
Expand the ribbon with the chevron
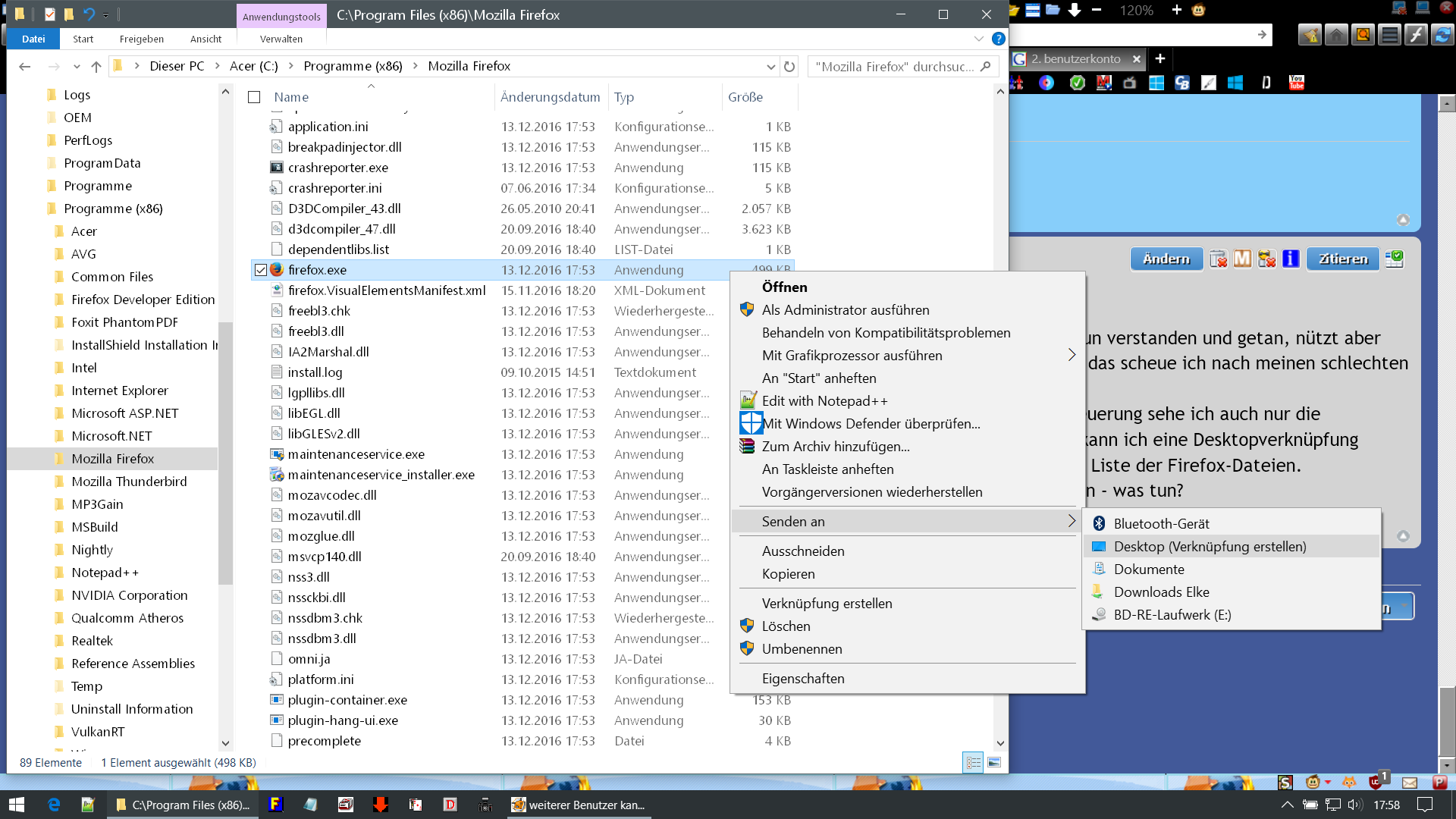[979, 39]
